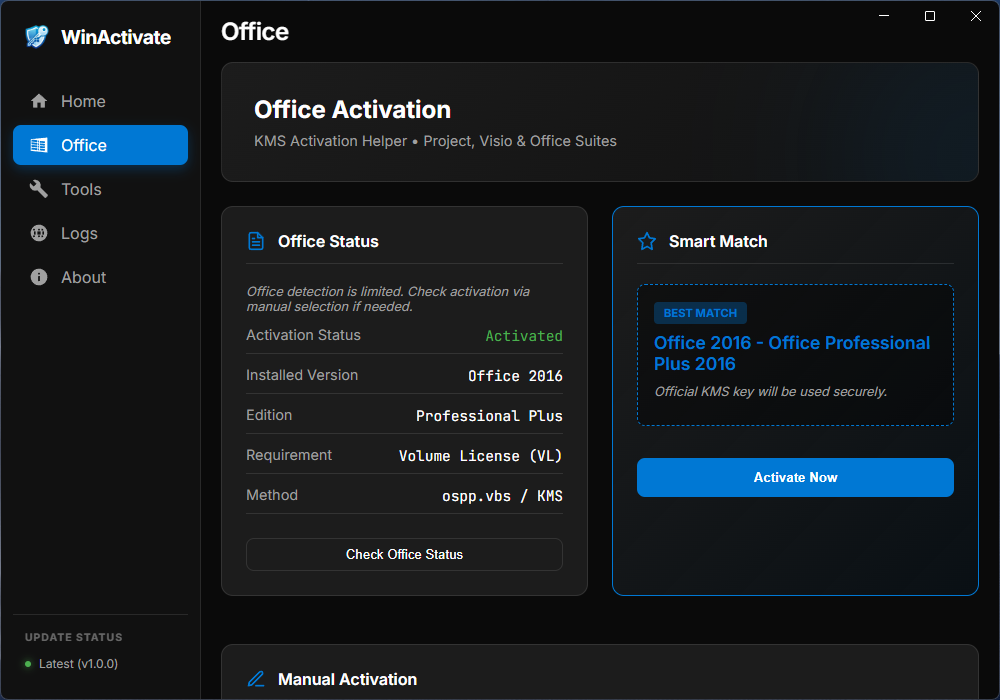Open the Logs page from sidebar

78,233
